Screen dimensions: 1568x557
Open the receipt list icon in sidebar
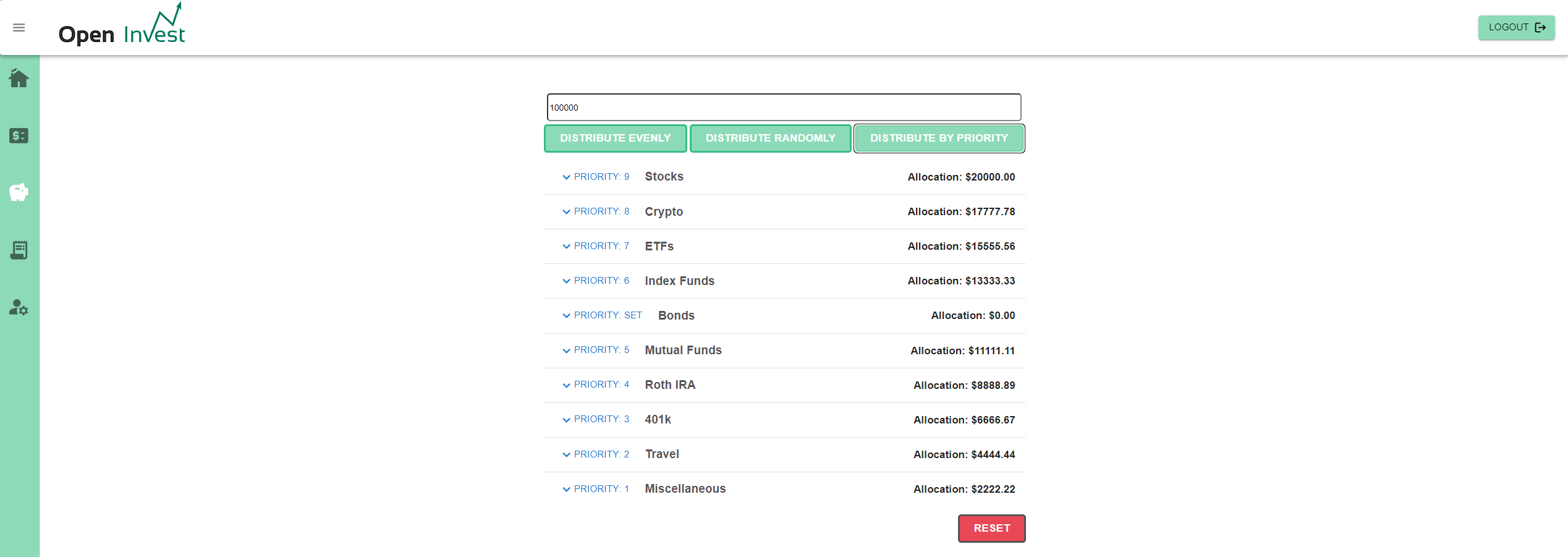point(19,250)
